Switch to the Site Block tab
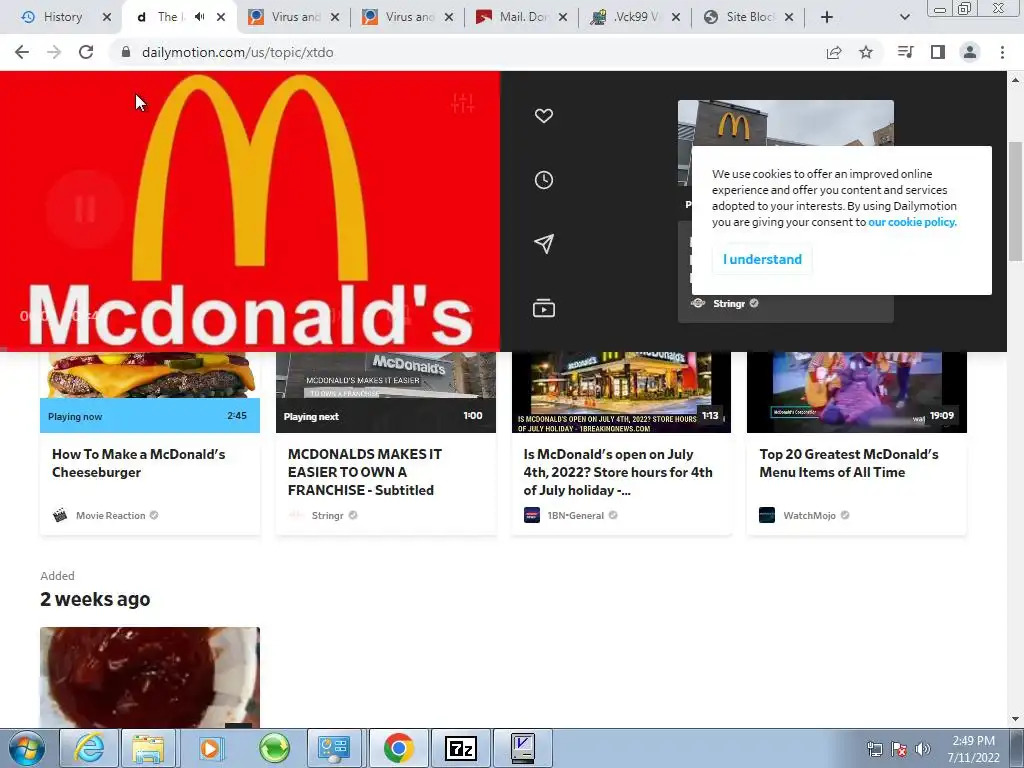The image size is (1024, 768). tap(750, 17)
